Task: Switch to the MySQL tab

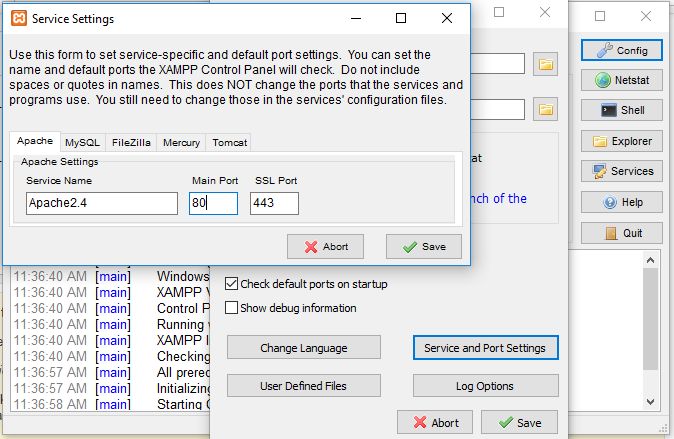Action: (82, 142)
